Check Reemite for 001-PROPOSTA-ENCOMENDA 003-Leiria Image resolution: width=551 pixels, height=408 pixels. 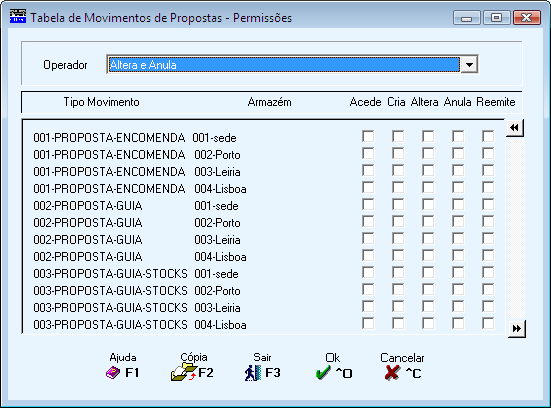point(488,170)
